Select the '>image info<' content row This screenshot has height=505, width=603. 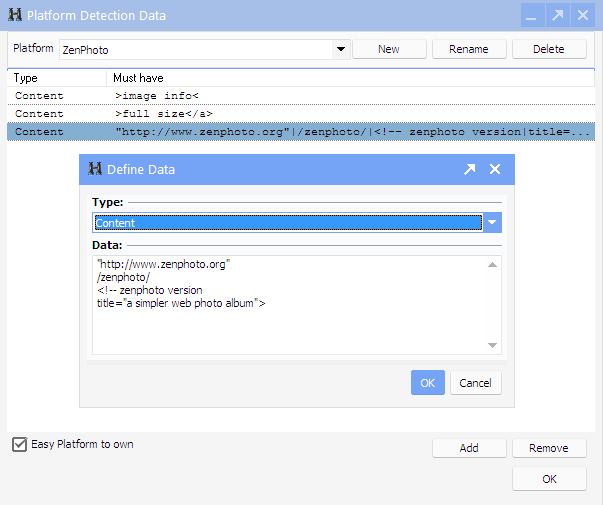(x=300, y=96)
